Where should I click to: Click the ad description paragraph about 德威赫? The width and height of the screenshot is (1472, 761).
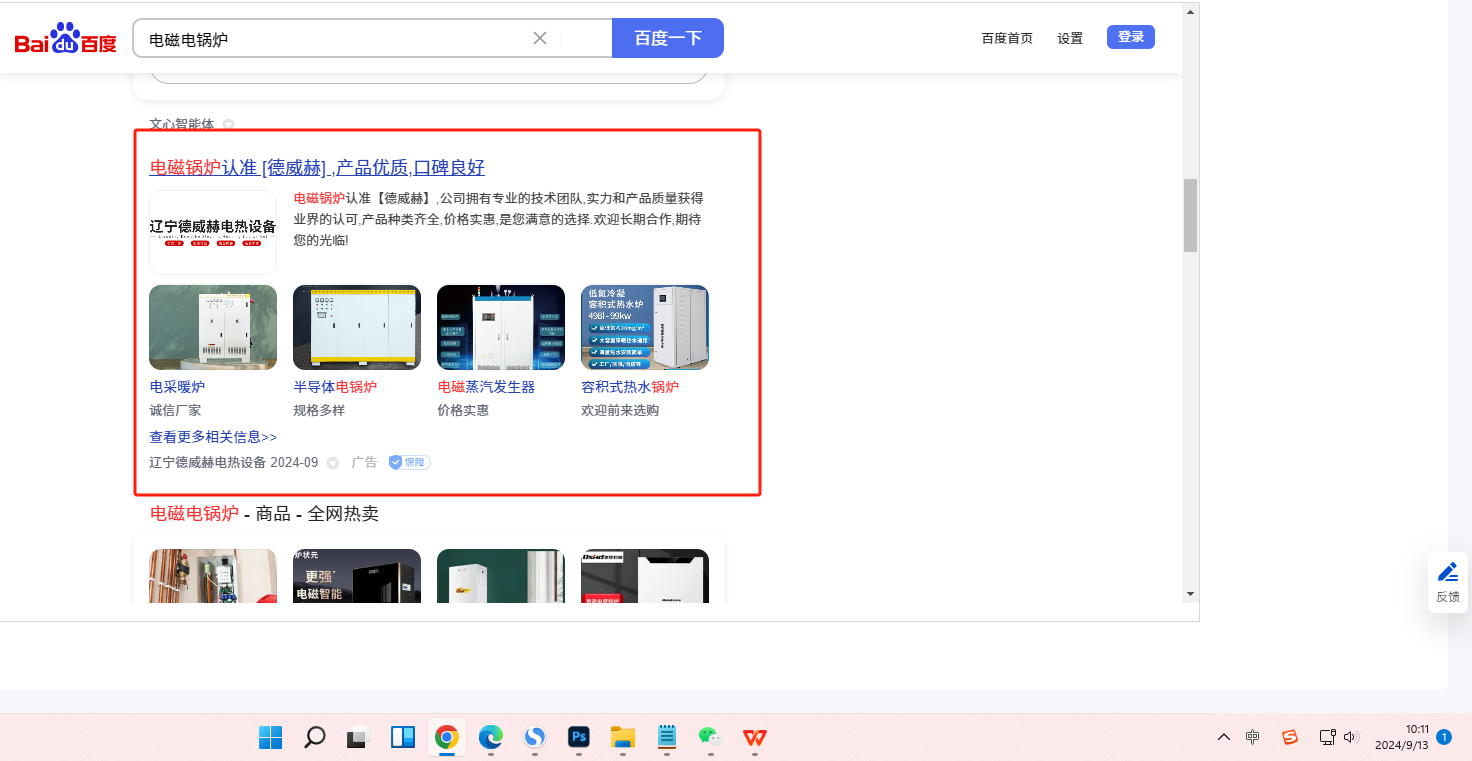tap(499, 219)
